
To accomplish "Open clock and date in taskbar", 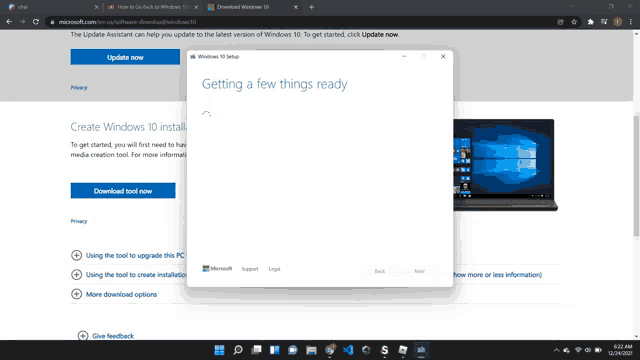I will click(620, 350).
